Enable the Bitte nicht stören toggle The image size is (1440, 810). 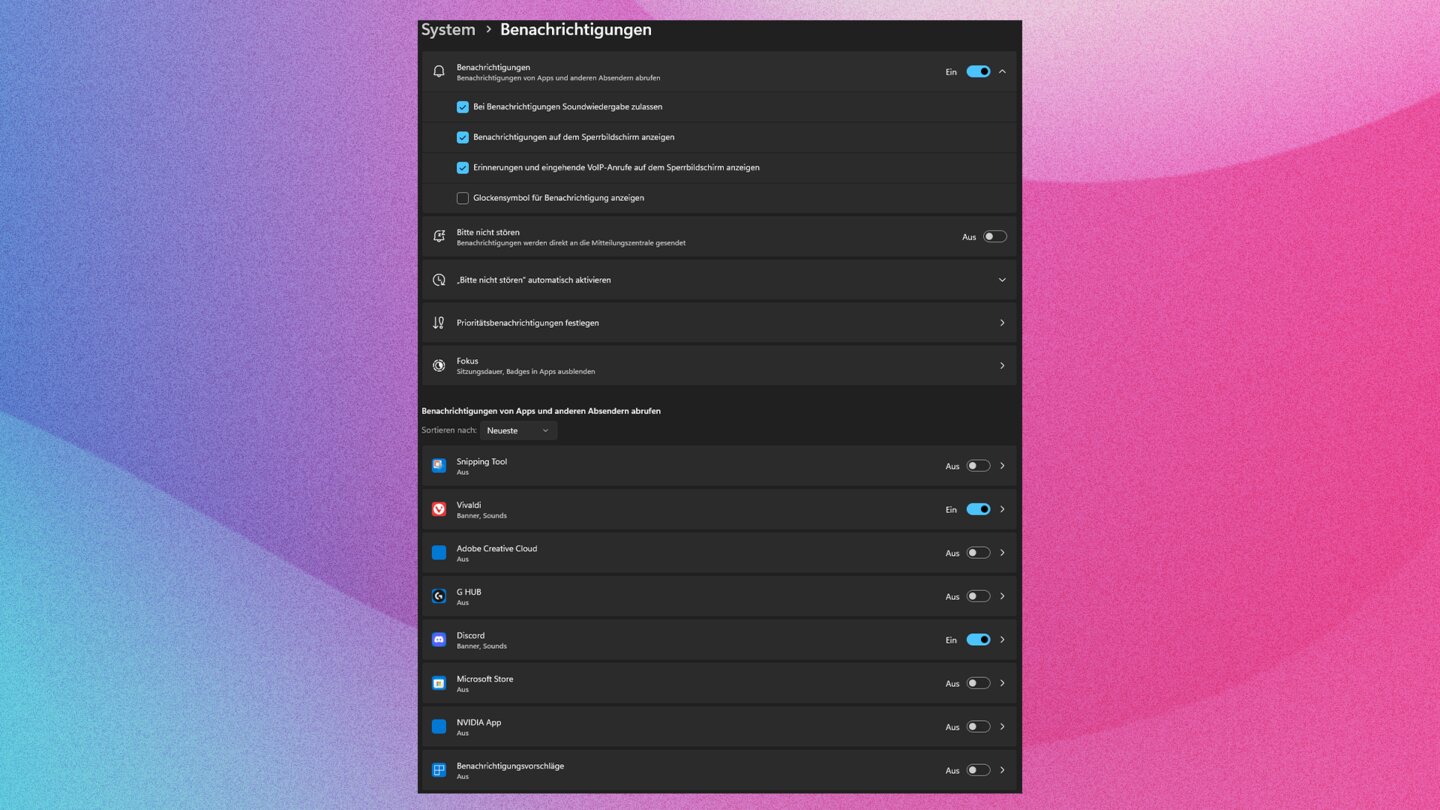(x=993, y=237)
